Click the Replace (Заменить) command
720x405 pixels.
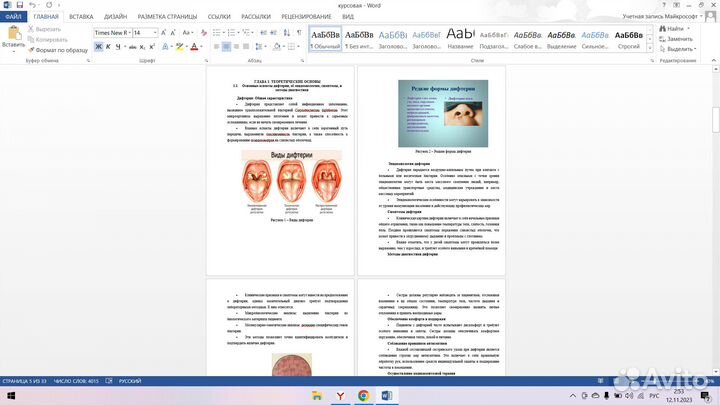click(675, 39)
